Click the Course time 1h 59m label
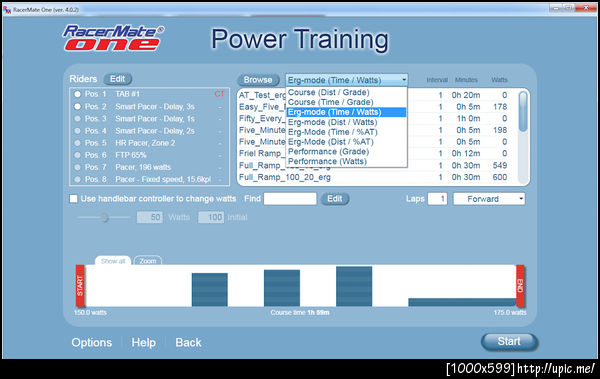600x379 pixels. 300,312
